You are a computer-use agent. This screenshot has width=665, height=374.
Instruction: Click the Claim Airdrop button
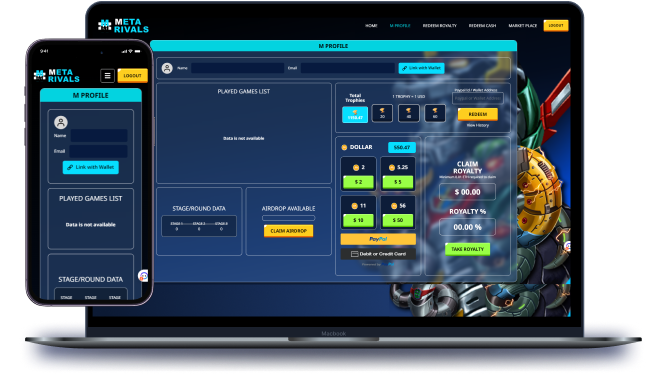click(288, 231)
